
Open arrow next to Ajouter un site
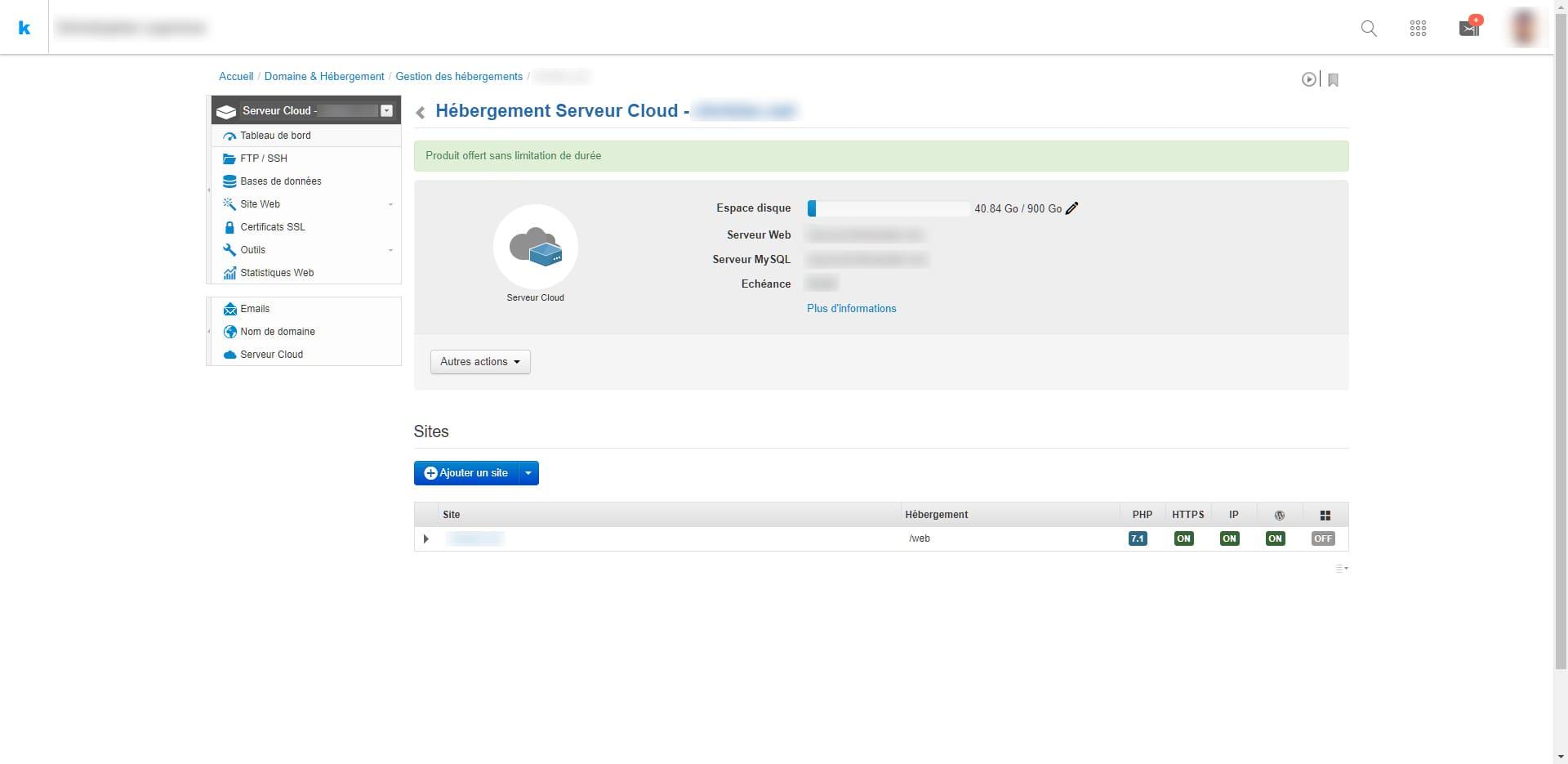coord(528,473)
